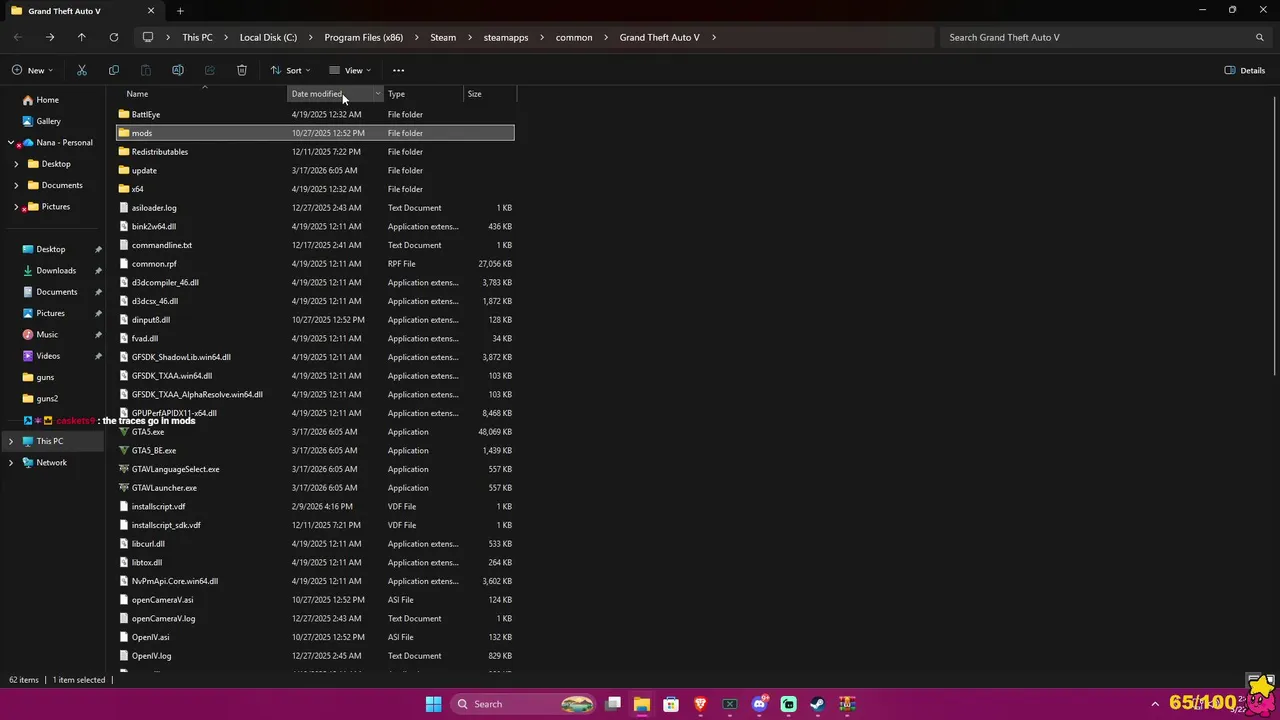Click the Delete trash icon
The width and height of the screenshot is (1280, 720).
point(242,70)
